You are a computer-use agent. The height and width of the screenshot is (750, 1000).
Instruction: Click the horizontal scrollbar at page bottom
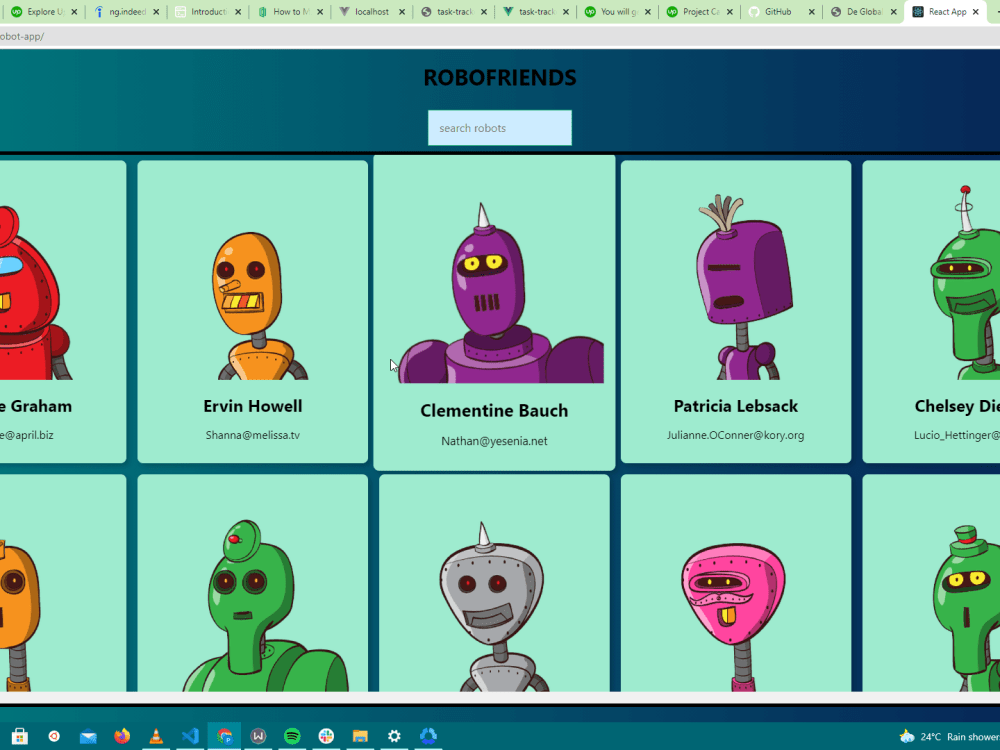500,697
